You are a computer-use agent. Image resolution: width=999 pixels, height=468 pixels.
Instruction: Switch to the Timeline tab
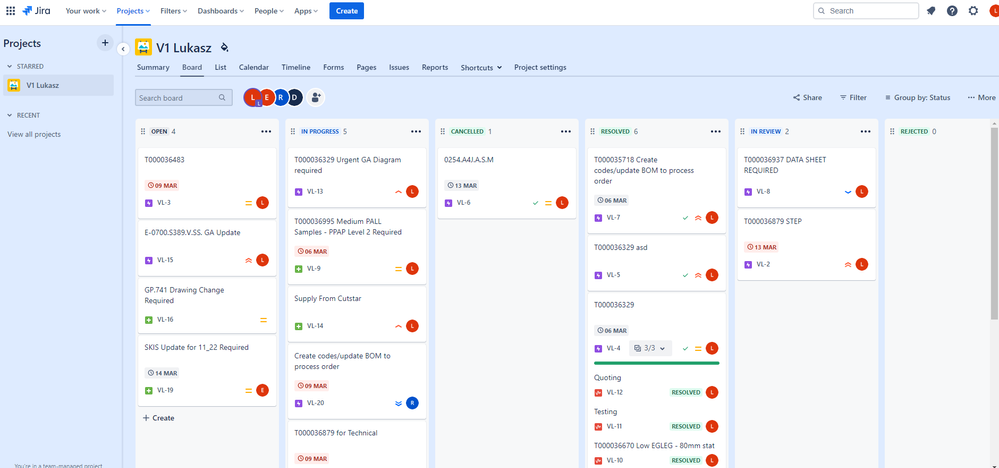point(296,67)
